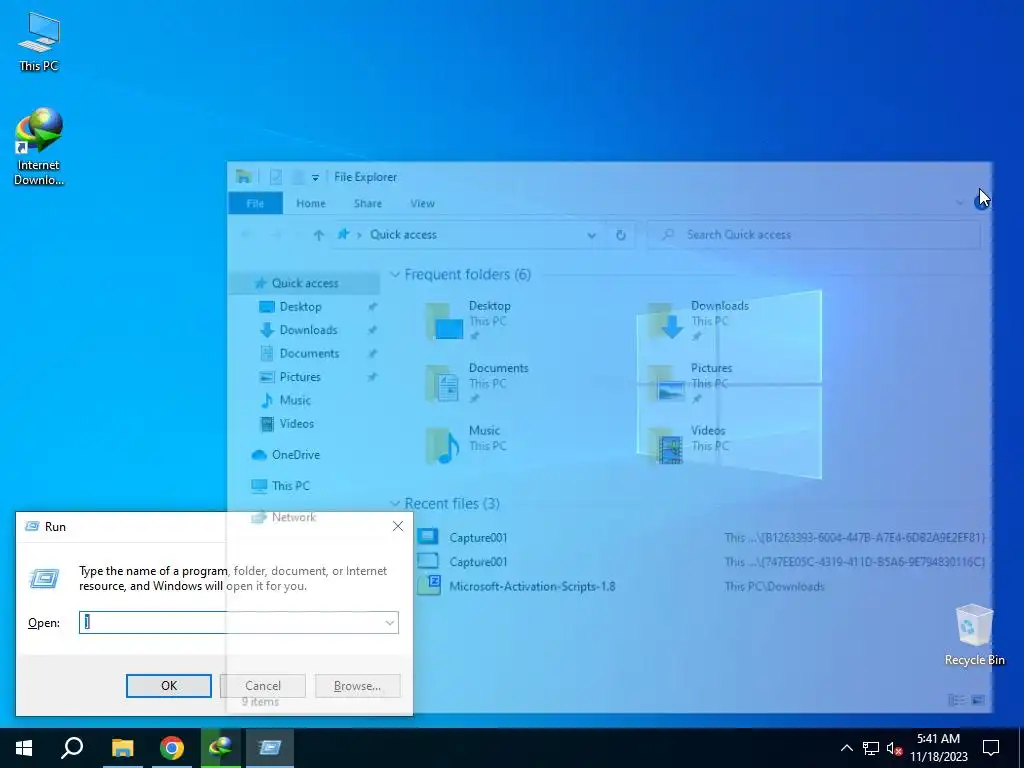The width and height of the screenshot is (1024, 768).
Task: Select OneDrive in the navigation pane
Action: click(x=295, y=455)
